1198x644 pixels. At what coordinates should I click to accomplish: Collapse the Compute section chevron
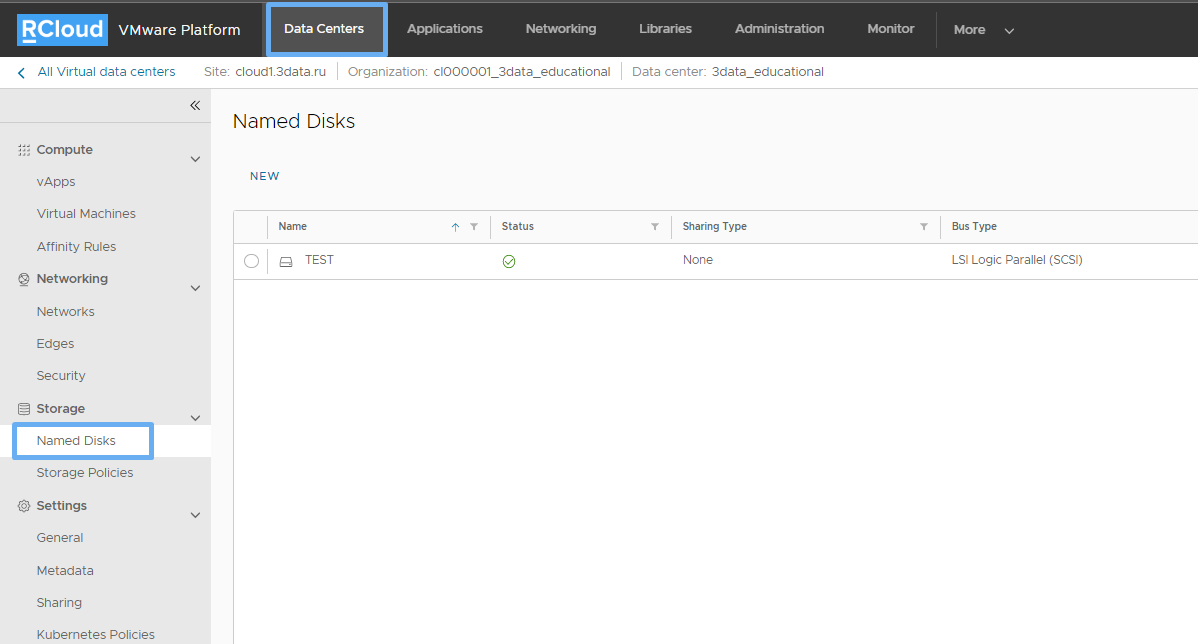pyautogui.click(x=195, y=159)
